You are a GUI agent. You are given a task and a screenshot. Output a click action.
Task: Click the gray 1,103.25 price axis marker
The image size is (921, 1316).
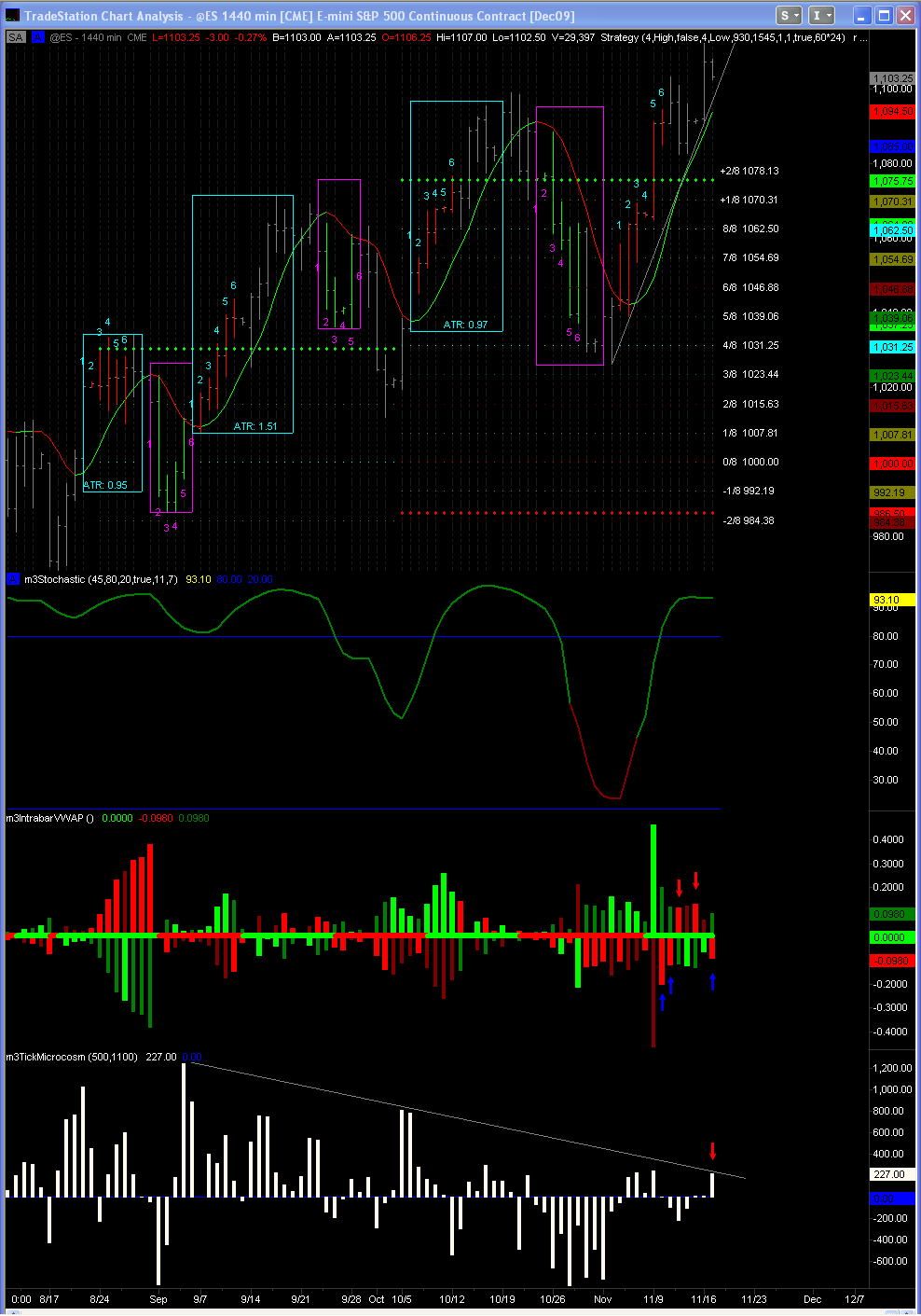[893, 78]
